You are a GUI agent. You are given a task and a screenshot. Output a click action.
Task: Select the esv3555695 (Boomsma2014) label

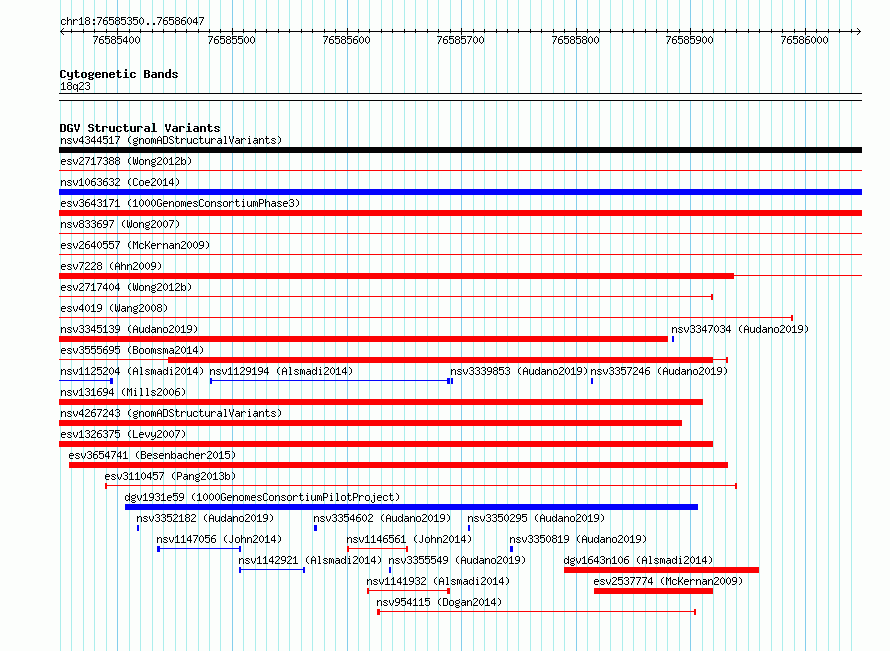(x=132, y=350)
